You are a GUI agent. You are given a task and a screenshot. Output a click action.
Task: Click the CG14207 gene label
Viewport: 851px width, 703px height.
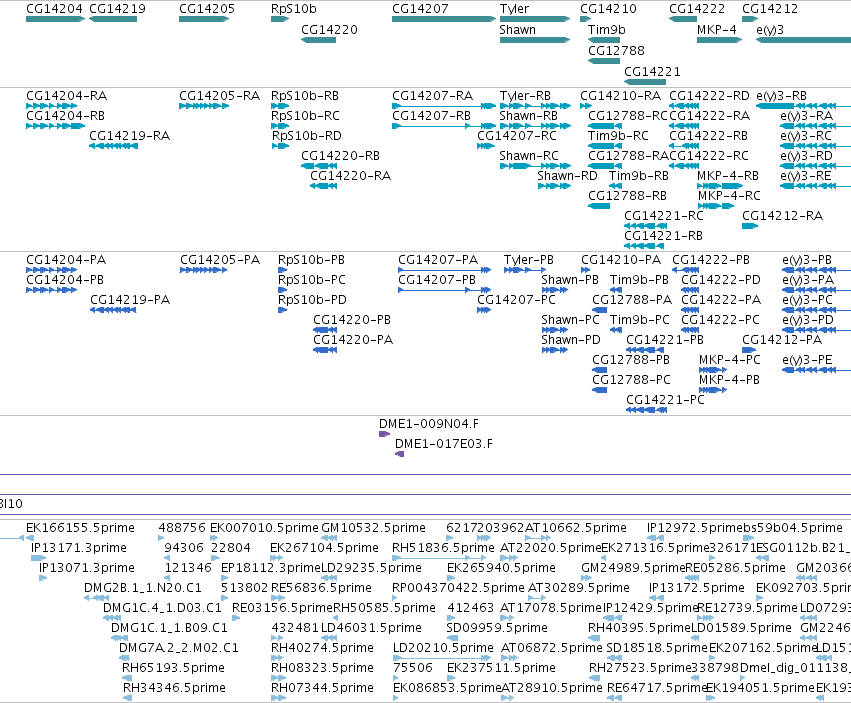pyautogui.click(x=420, y=9)
